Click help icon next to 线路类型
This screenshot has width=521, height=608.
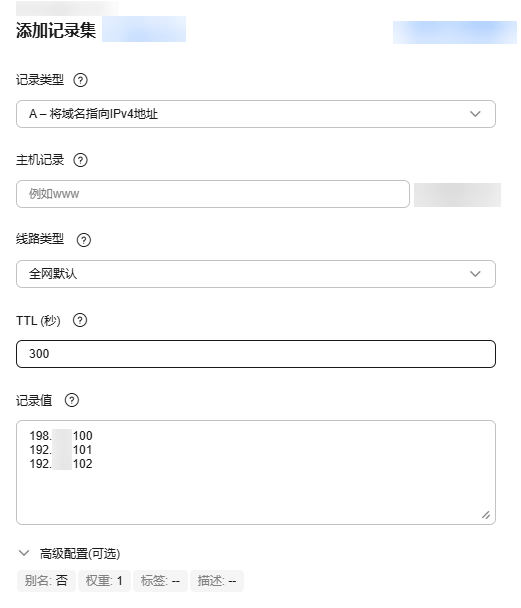coord(83,240)
